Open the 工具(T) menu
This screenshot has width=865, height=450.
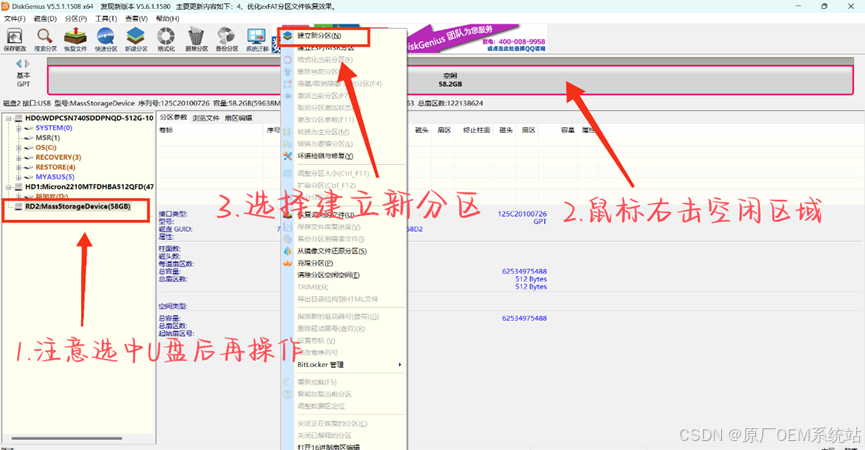[106, 19]
